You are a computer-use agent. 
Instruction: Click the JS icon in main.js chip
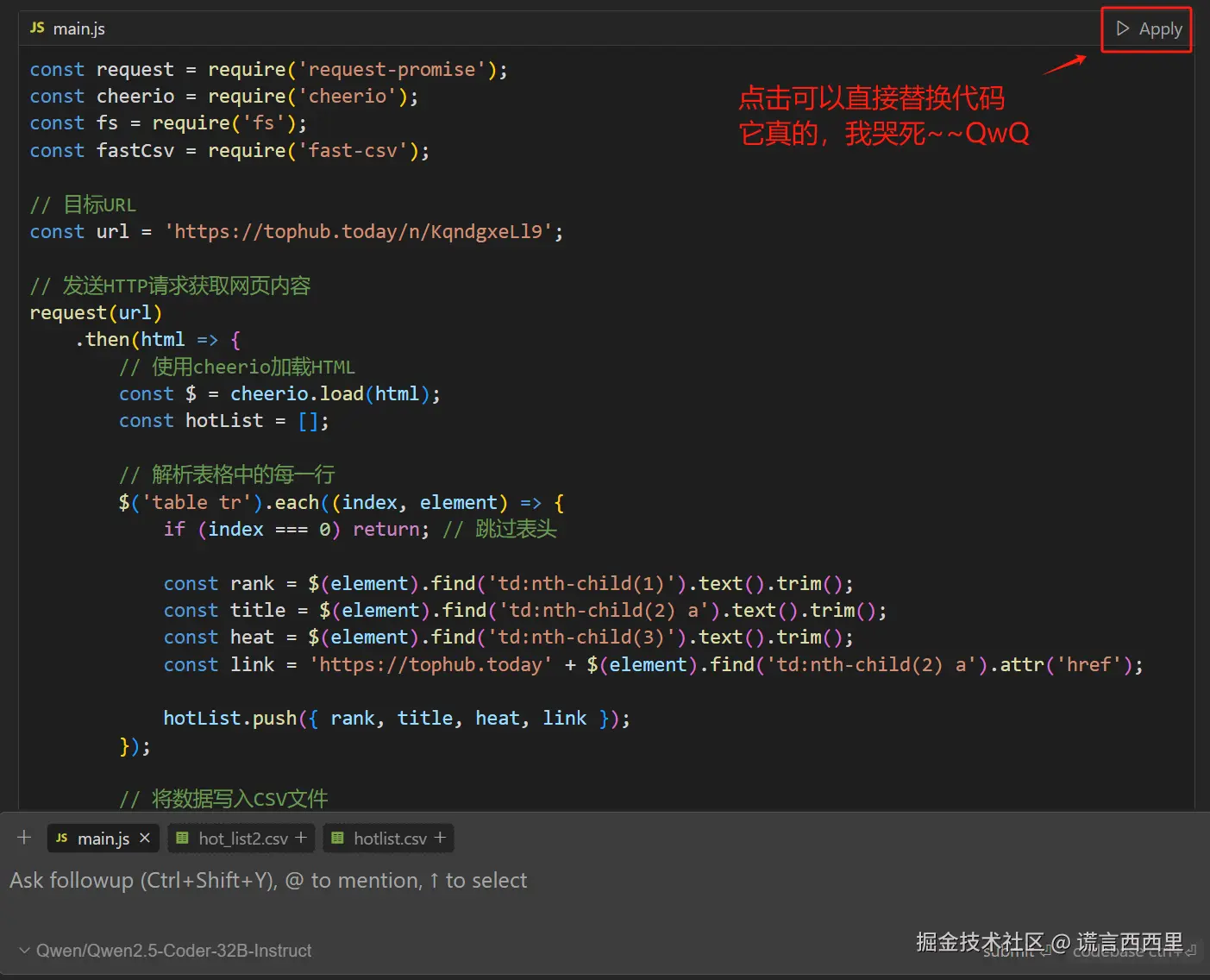click(62, 838)
